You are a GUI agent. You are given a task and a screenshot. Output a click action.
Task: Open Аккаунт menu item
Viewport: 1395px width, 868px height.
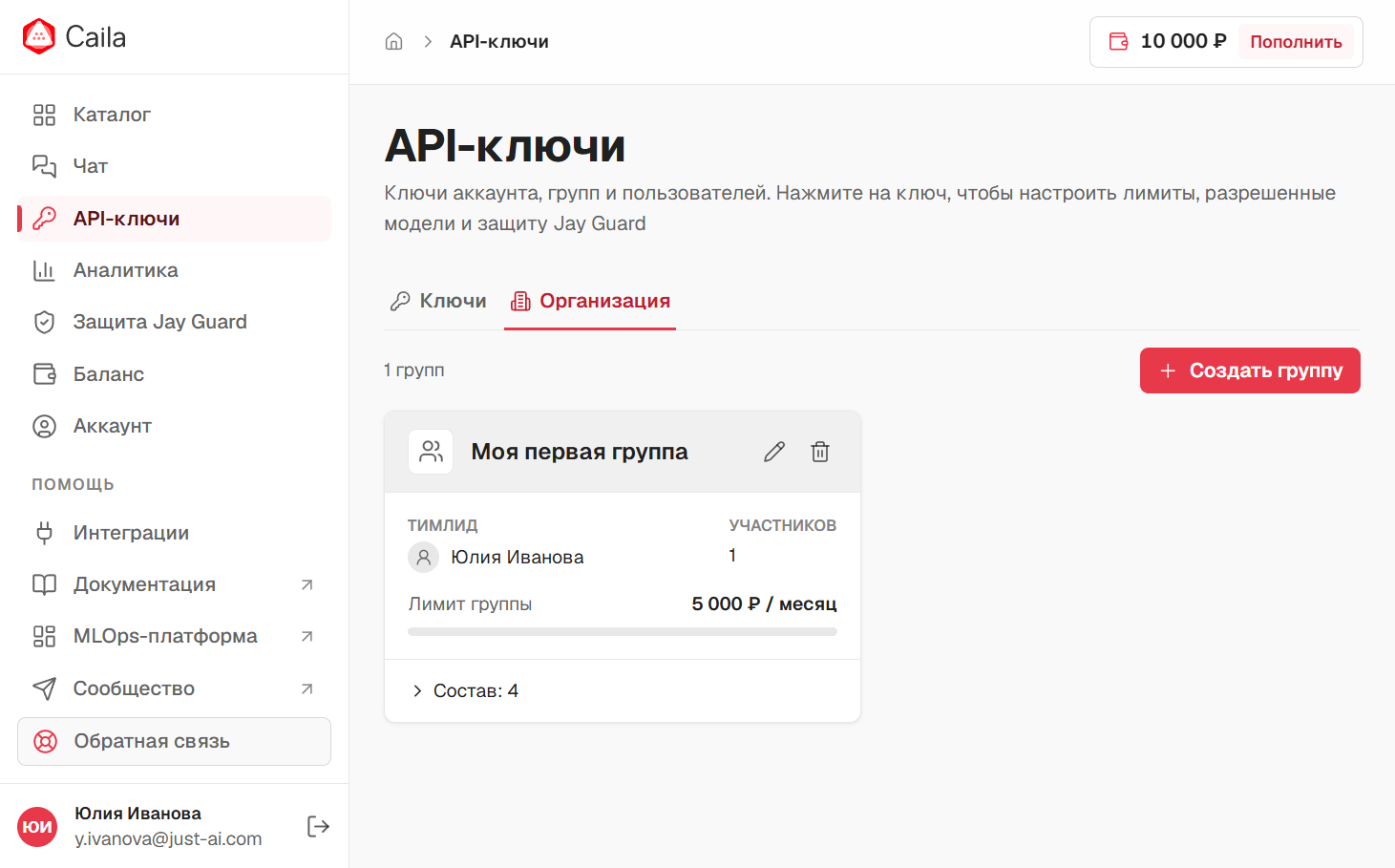[174, 426]
